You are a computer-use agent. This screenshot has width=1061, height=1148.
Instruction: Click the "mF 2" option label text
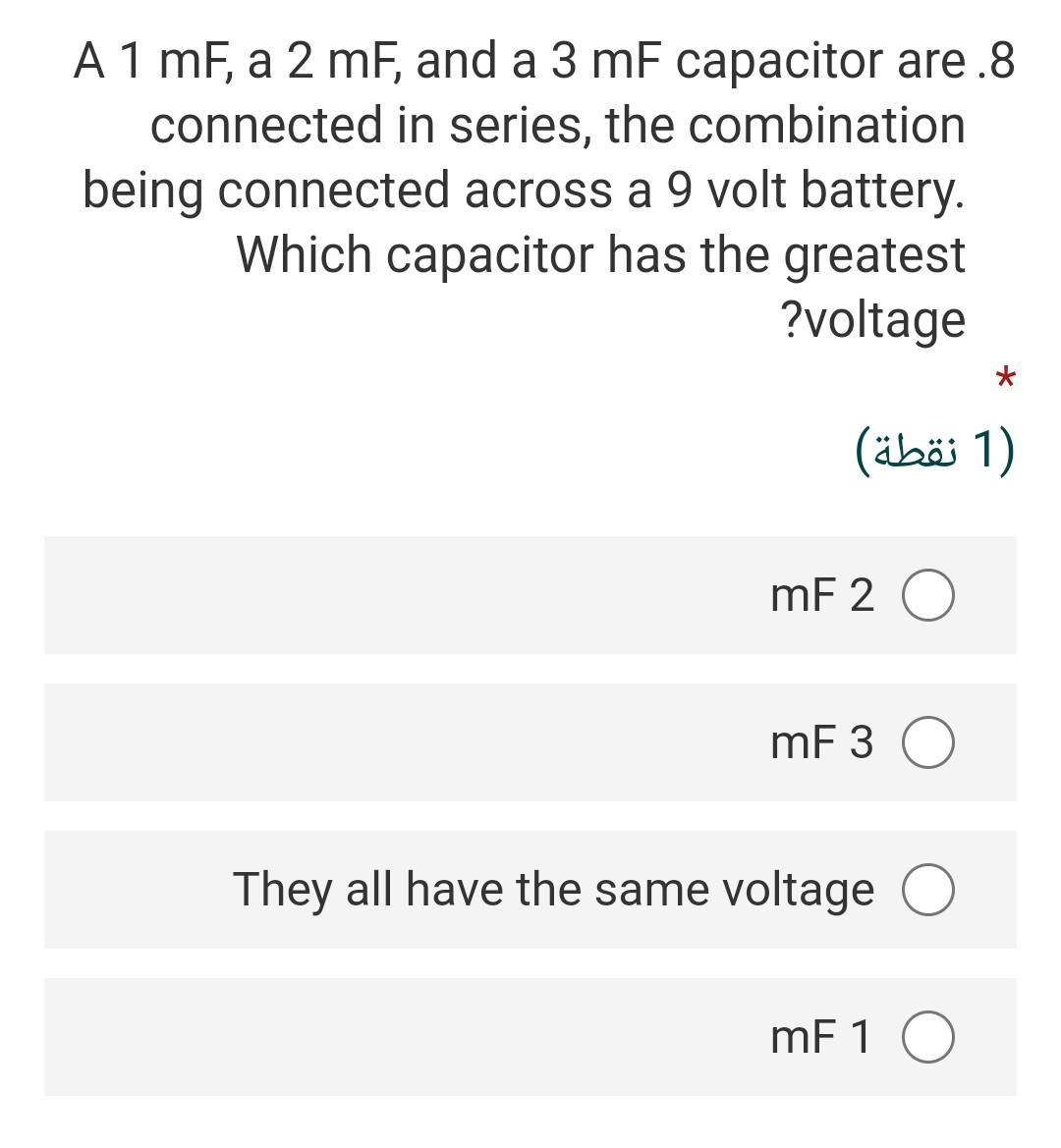point(825,594)
